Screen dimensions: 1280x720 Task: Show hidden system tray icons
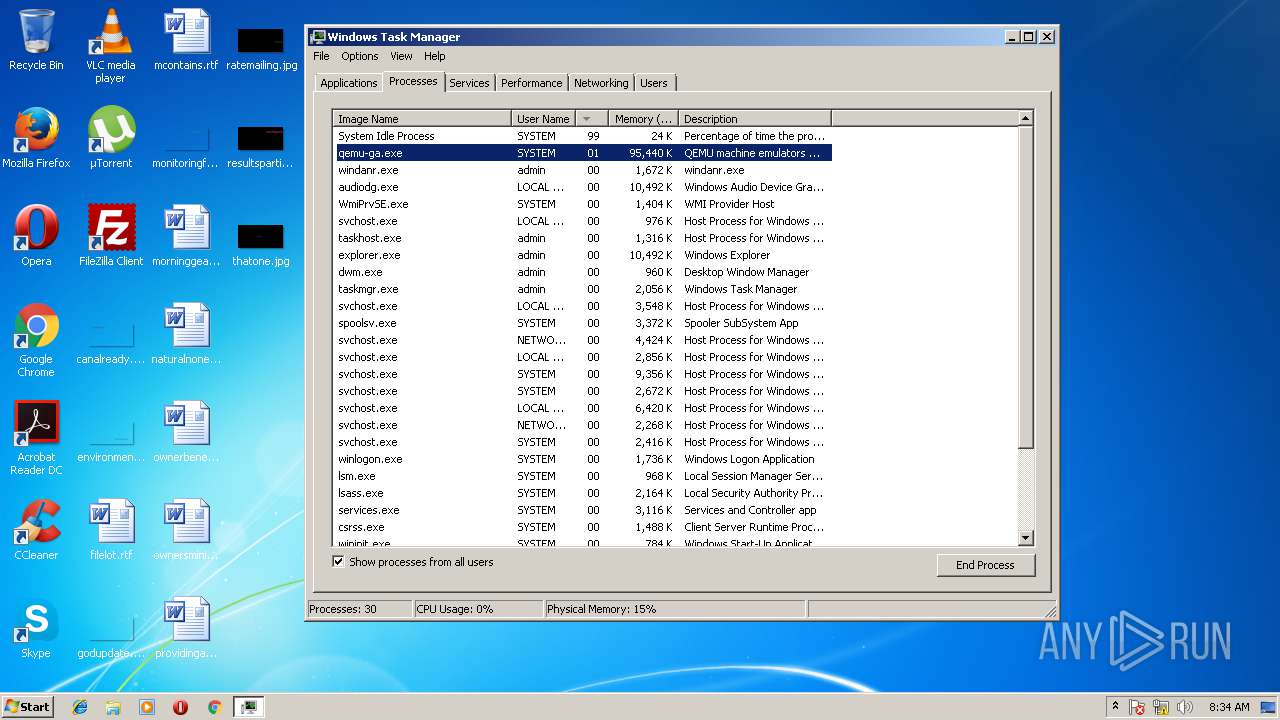click(1115, 707)
